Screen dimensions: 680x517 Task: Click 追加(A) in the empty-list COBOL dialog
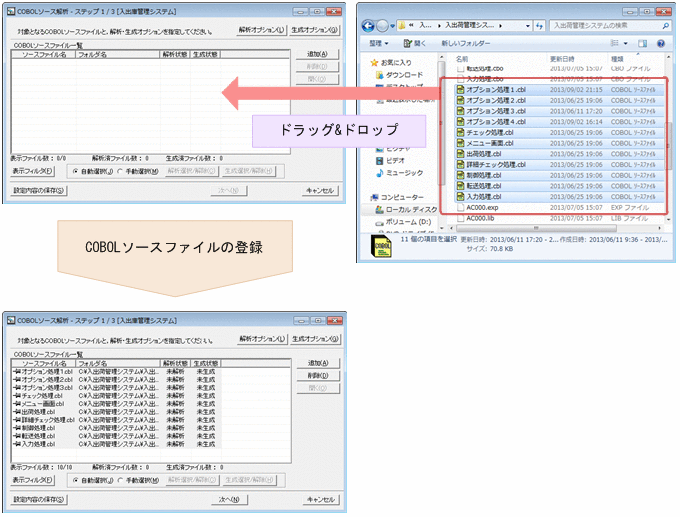pyautogui.click(x=317, y=54)
